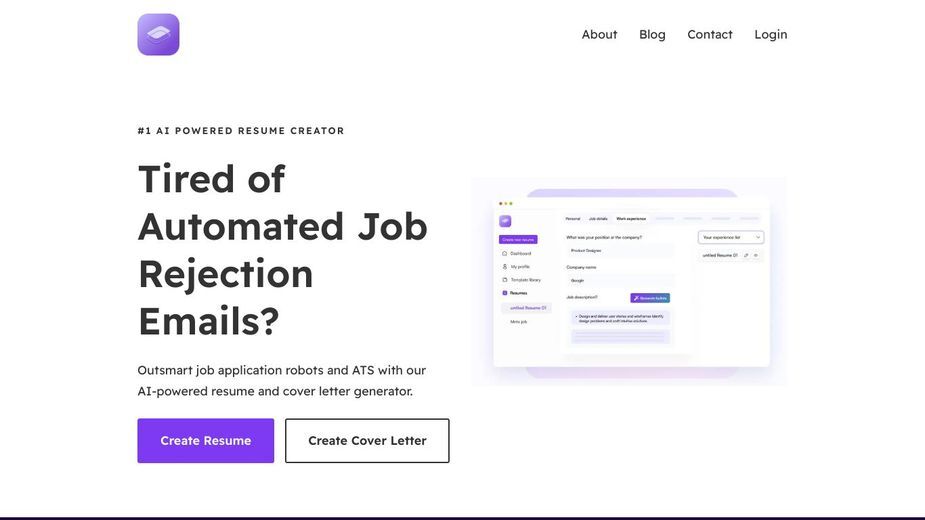
Task: Click the Generate bullets button in preview
Action: (x=650, y=298)
